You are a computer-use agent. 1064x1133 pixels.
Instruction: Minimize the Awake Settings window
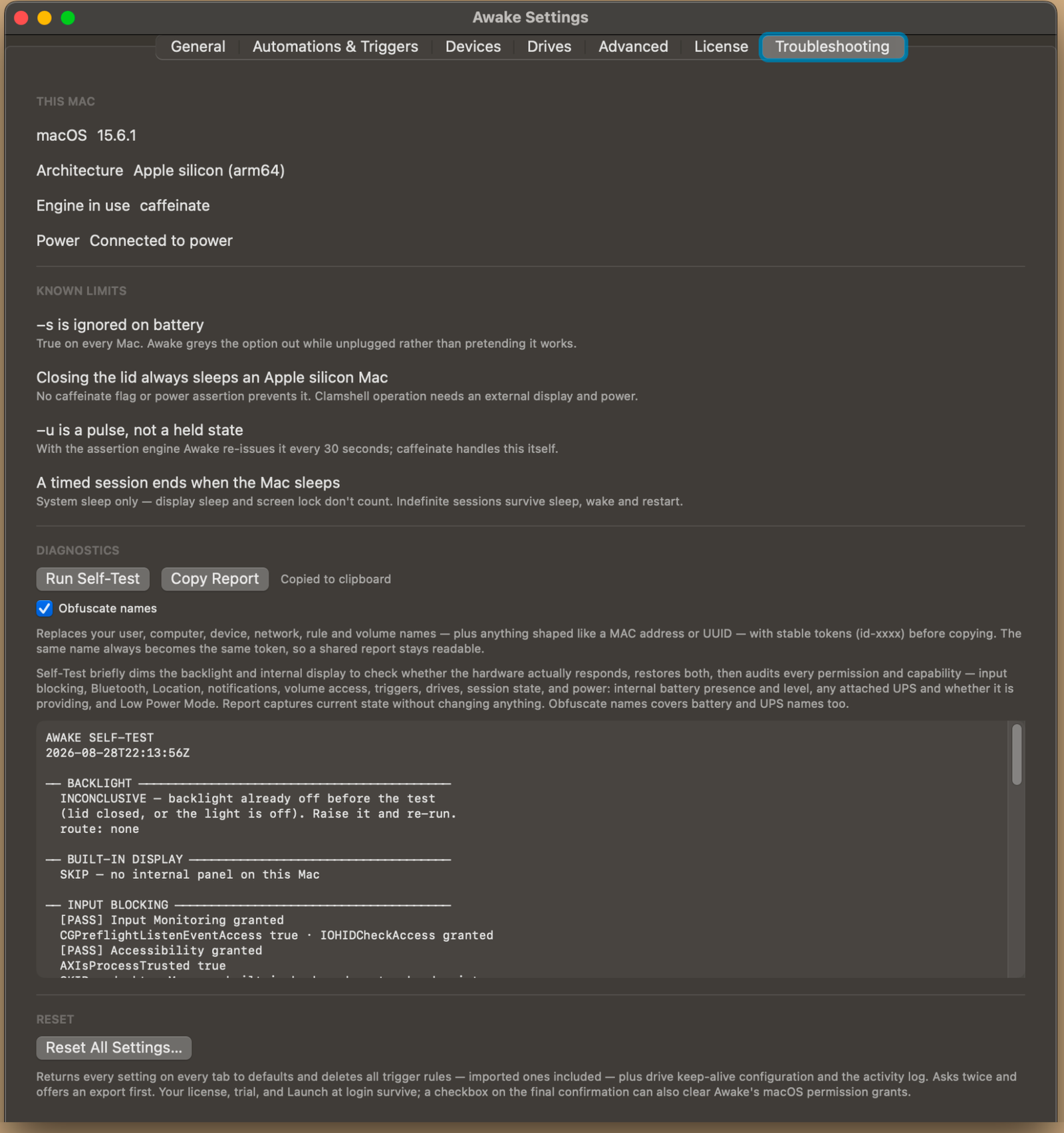pos(45,18)
